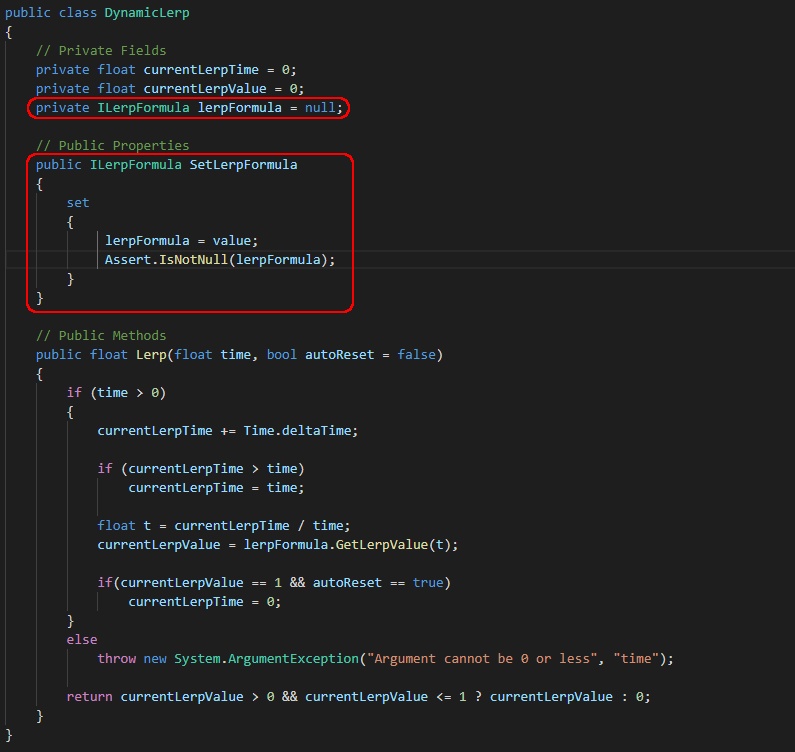The height and width of the screenshot is (752, 795).
Task: Click the bool keyword in Lerp signature
Action: 281,354
